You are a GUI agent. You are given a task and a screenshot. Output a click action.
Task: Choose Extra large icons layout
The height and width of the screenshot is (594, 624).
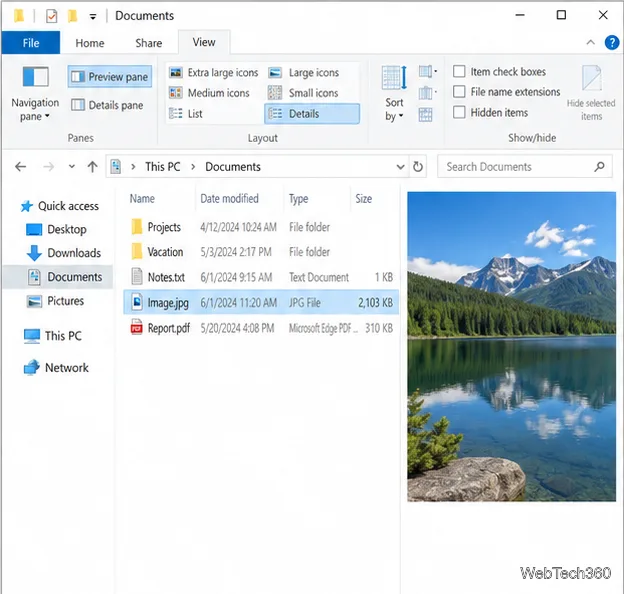pyautogui.click(x=213, y=72)
